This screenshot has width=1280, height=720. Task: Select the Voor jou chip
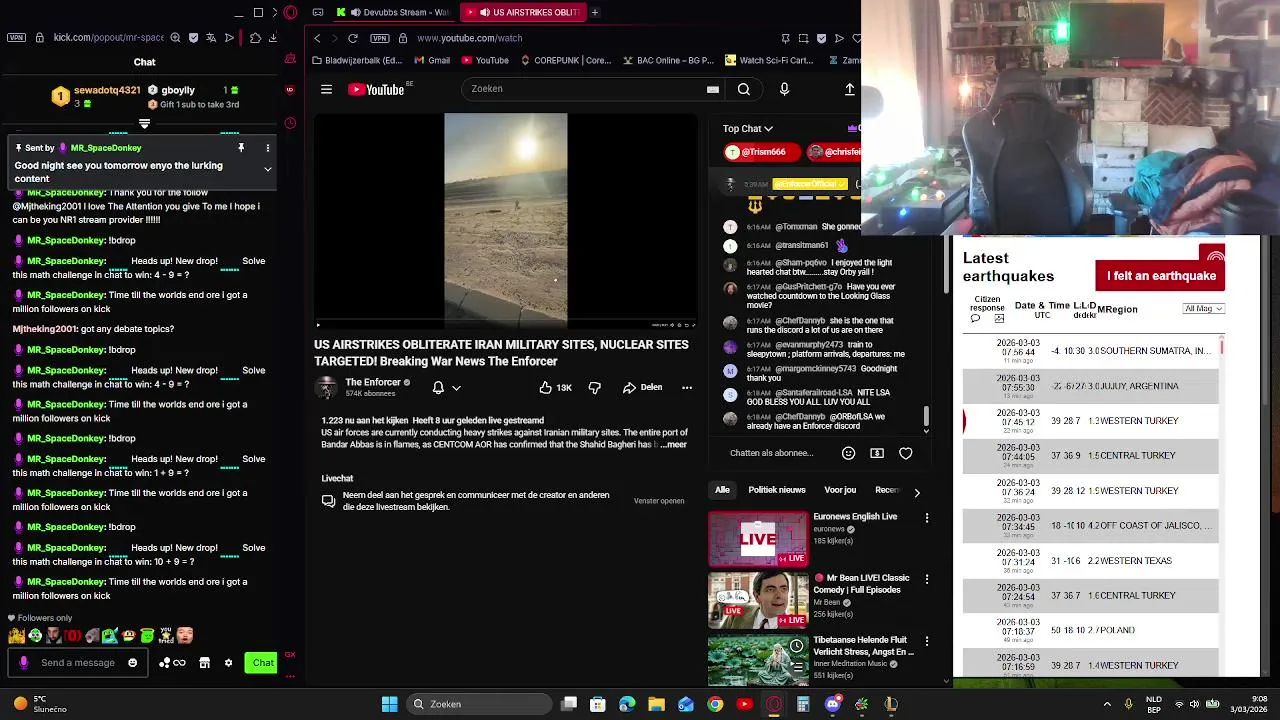tap(840, 490)
